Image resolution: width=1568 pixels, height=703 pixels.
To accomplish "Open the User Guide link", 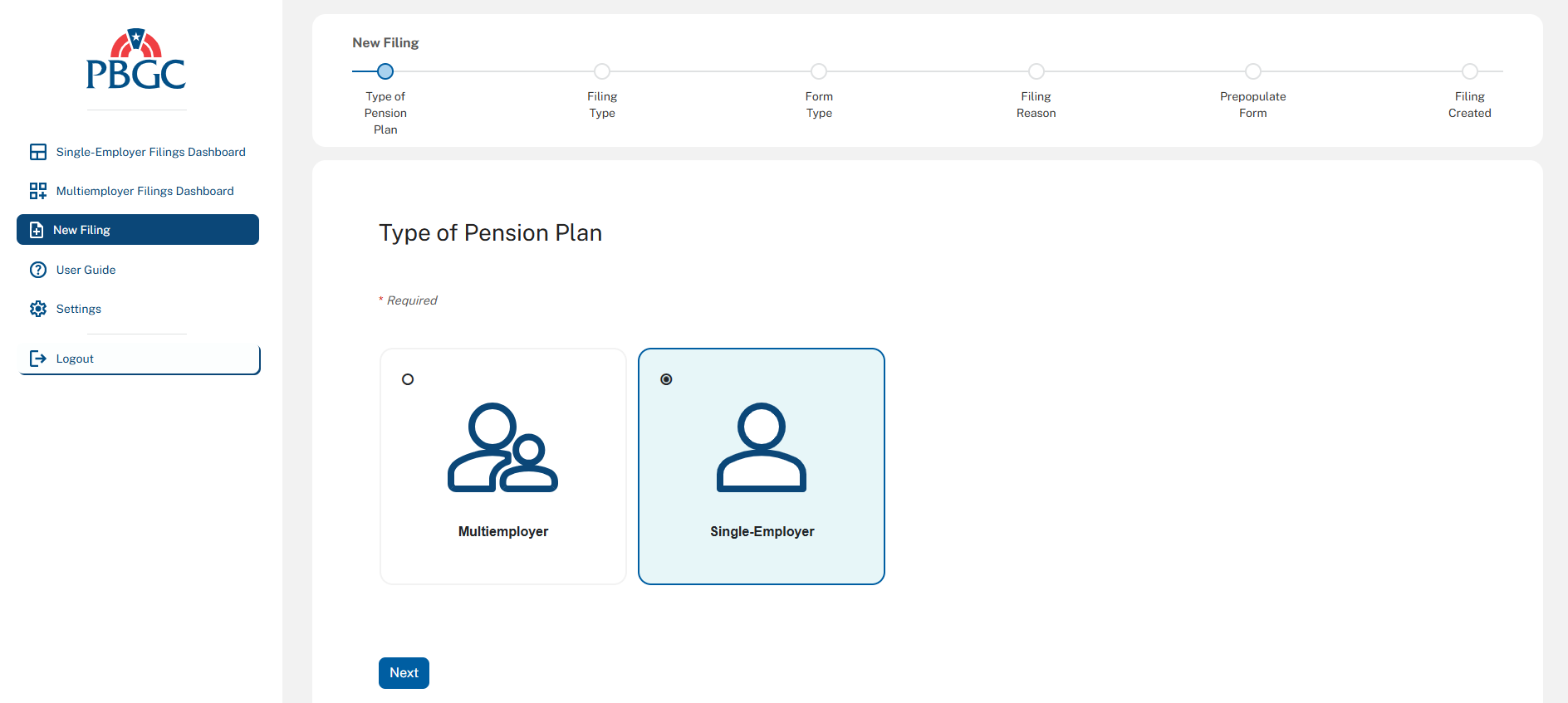I will click(x=86, y=270).
